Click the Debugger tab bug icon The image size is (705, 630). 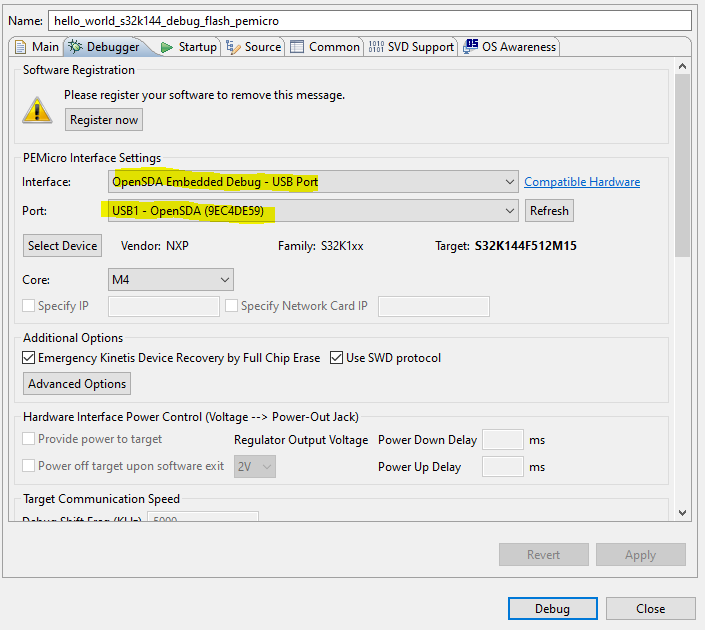pos(75,46)
